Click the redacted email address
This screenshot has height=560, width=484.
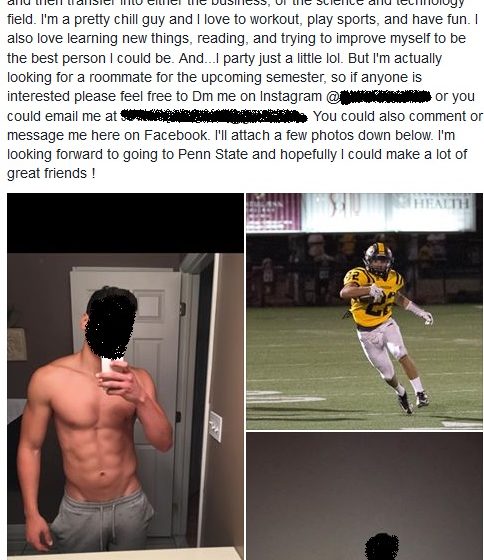pos(214,116)
